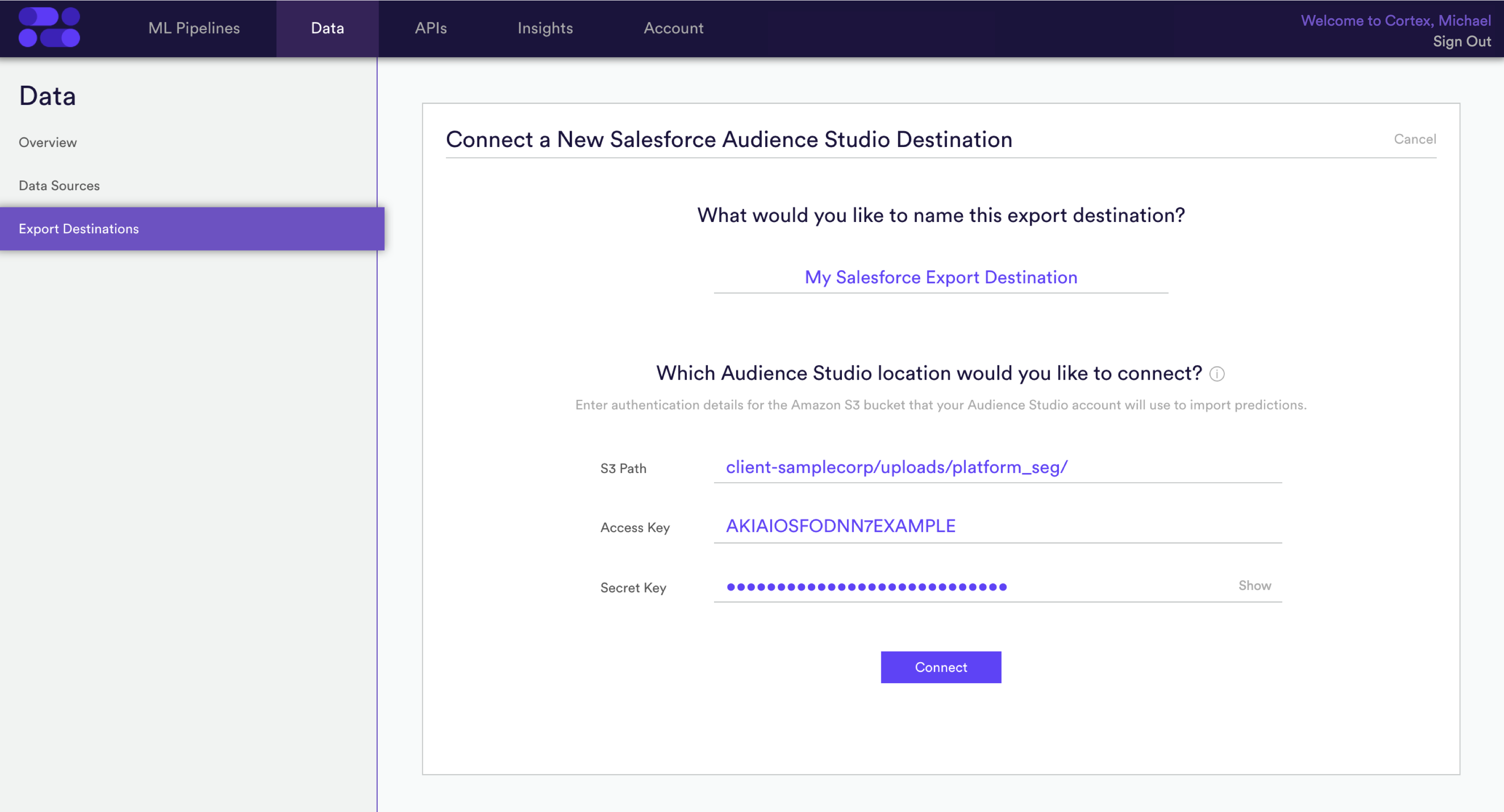Click the Which Audience Studio location question text
This screenshot has width=1504, height=812.
pos(929,373)
